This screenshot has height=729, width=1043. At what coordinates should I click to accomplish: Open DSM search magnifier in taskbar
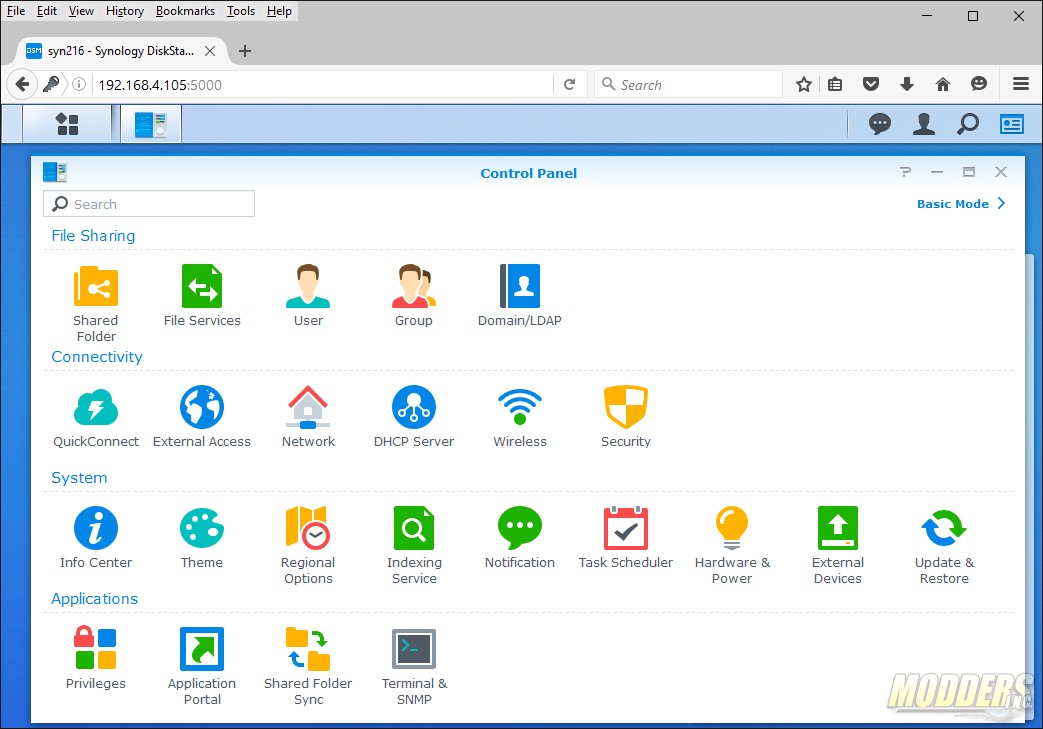968,124
